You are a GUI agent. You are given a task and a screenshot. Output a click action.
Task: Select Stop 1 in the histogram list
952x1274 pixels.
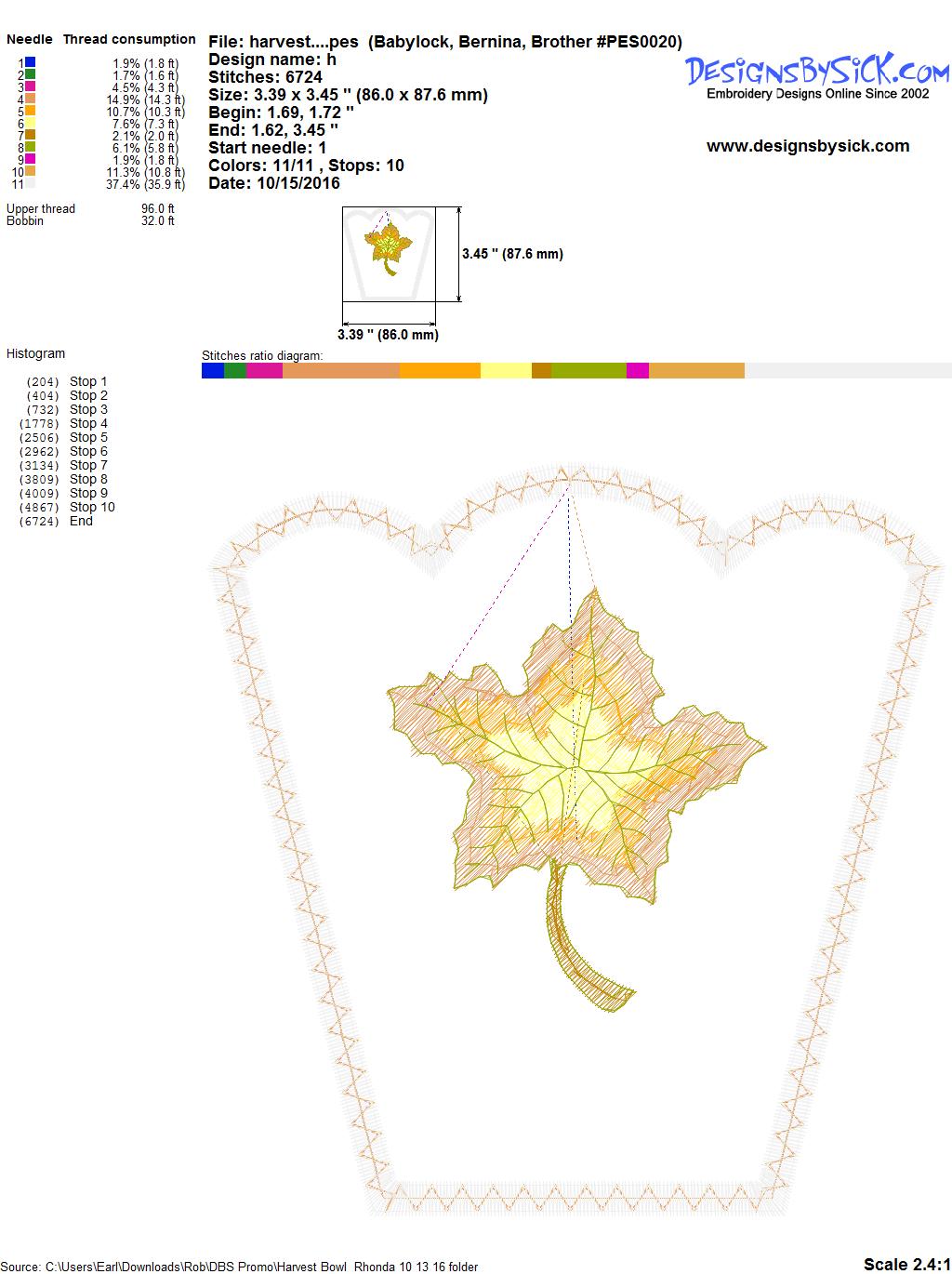88,381
